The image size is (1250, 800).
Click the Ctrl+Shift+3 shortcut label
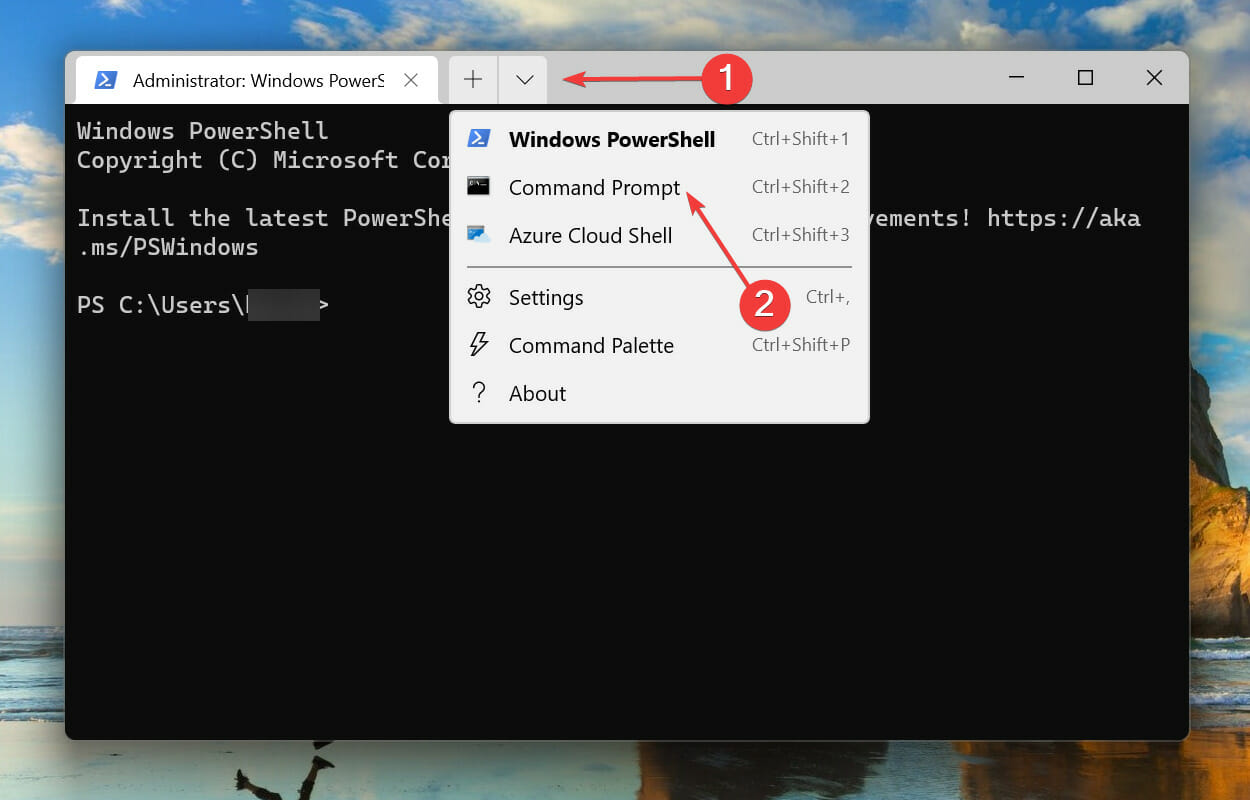point(800,235)
